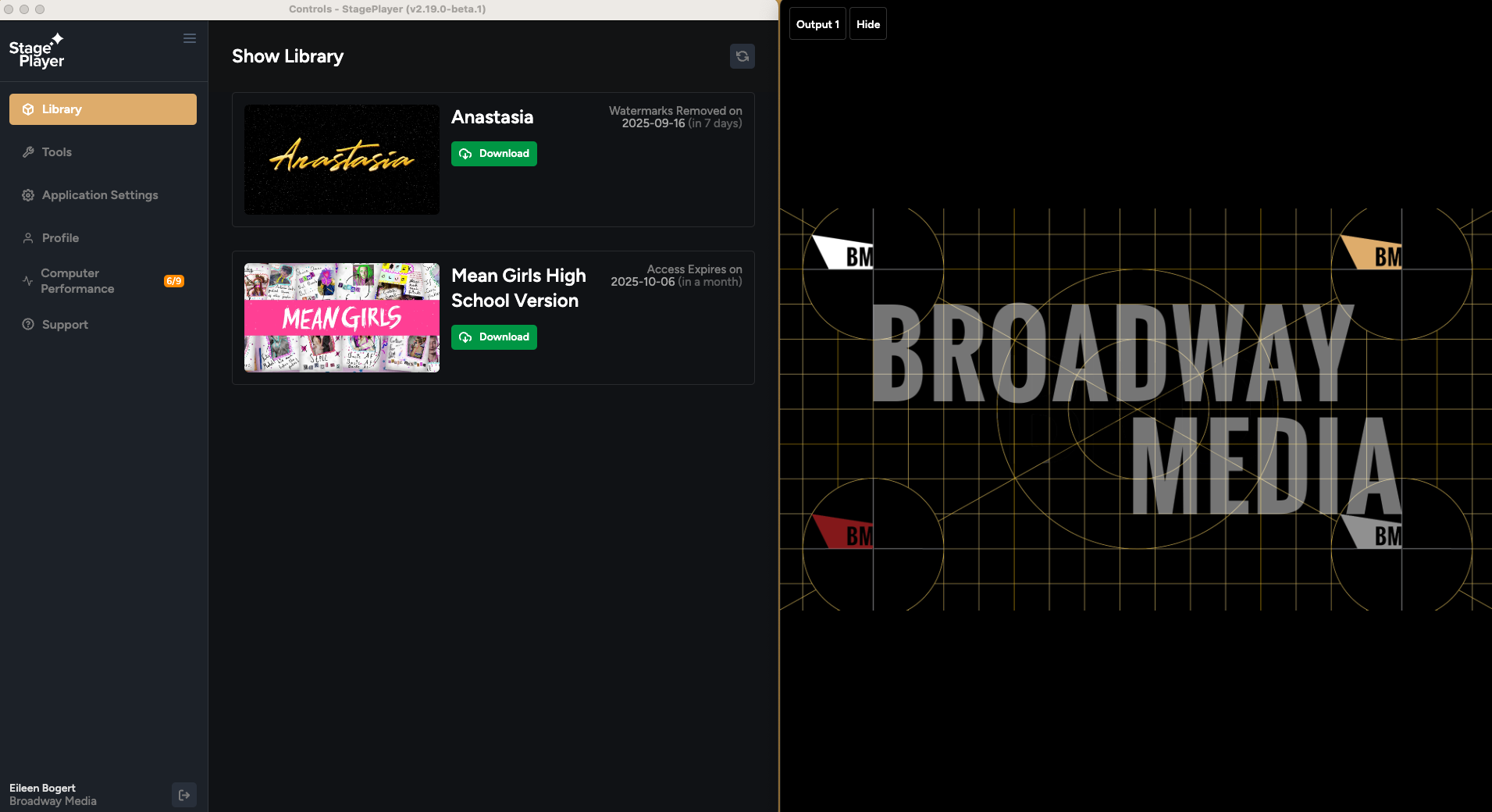
Task: Collapse sidebar with hamburger menu icon
Action: point(189,38)
